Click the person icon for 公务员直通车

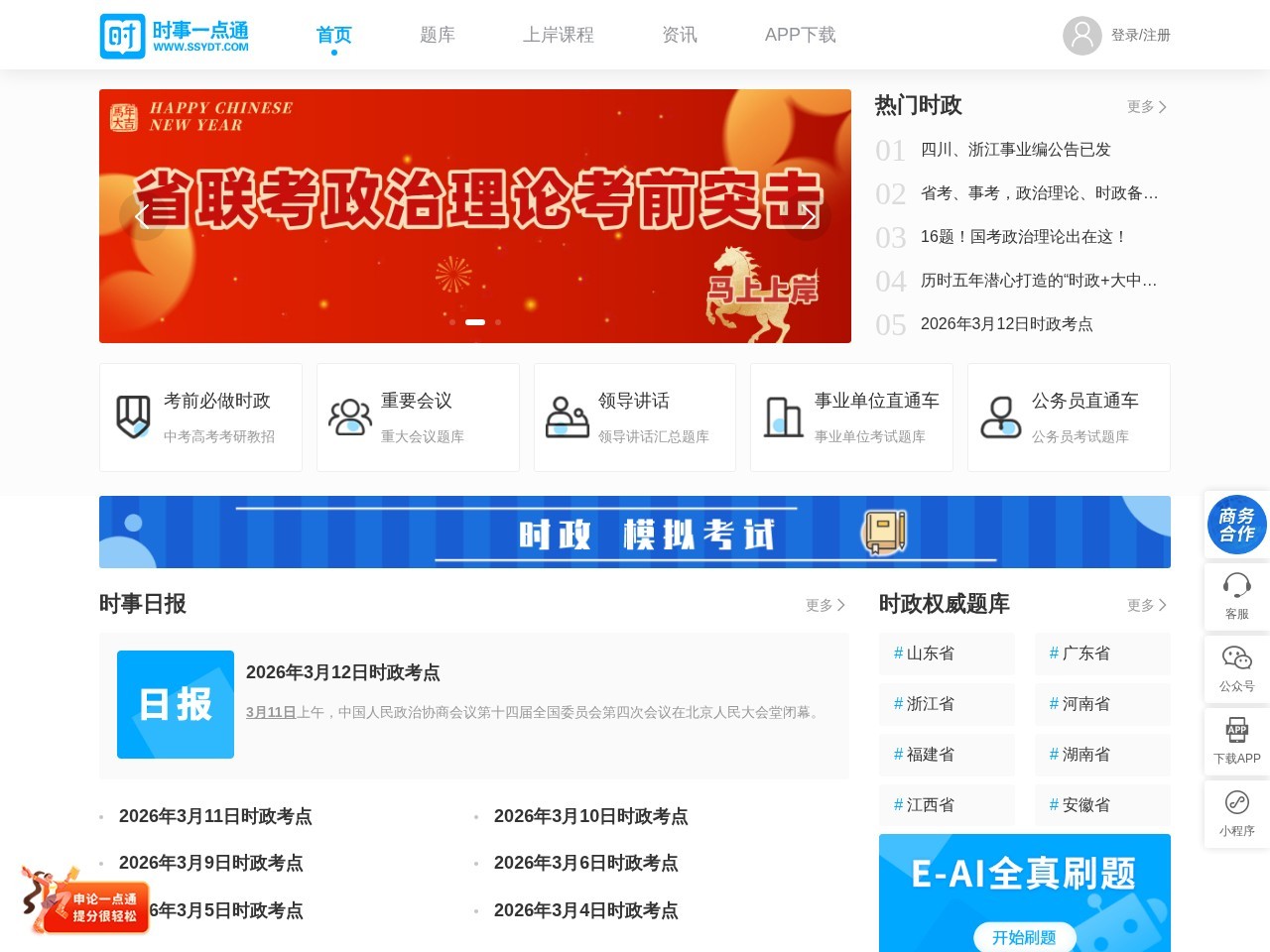click(1001, 416)
